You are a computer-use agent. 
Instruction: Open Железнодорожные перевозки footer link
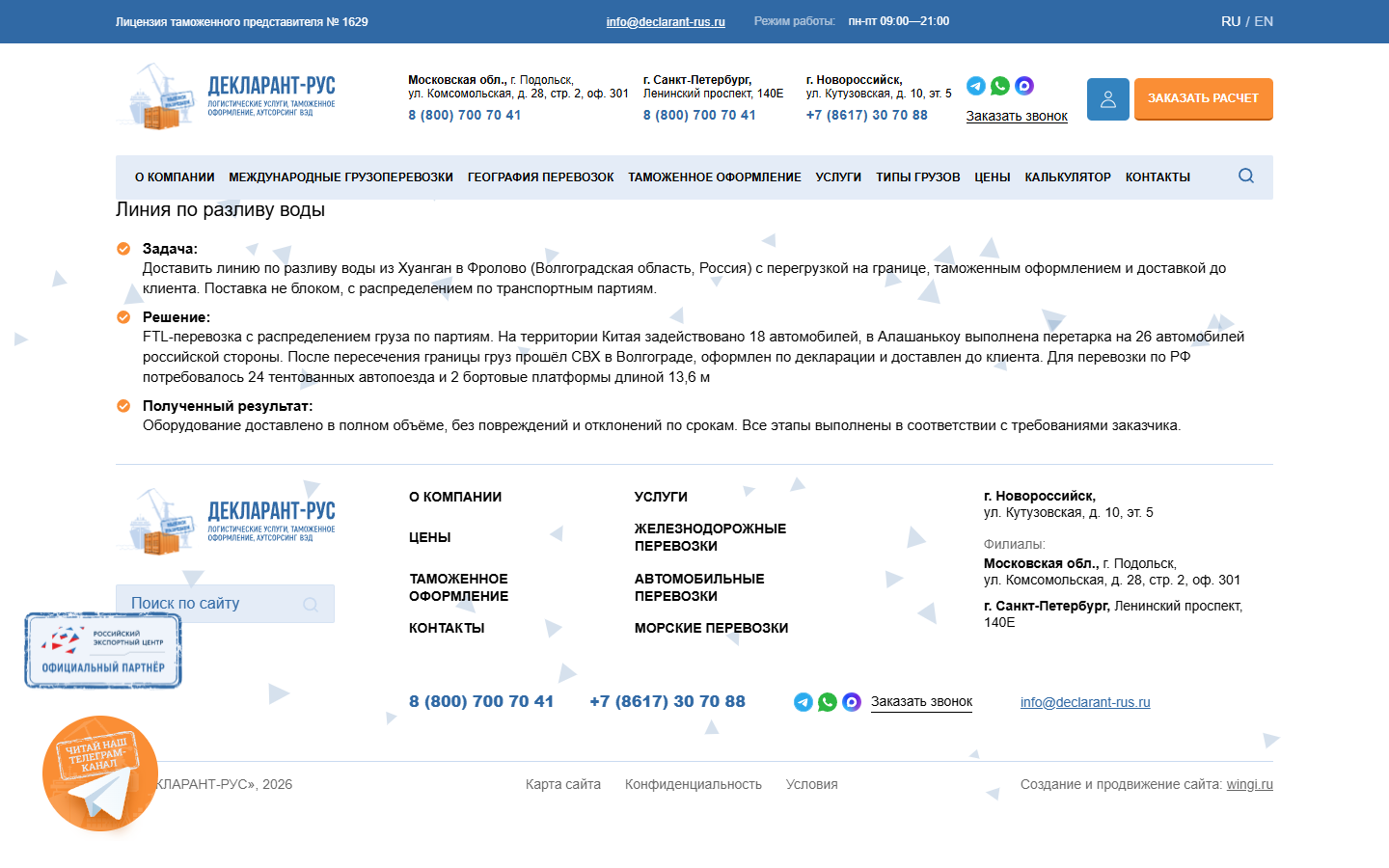point(710,537)
